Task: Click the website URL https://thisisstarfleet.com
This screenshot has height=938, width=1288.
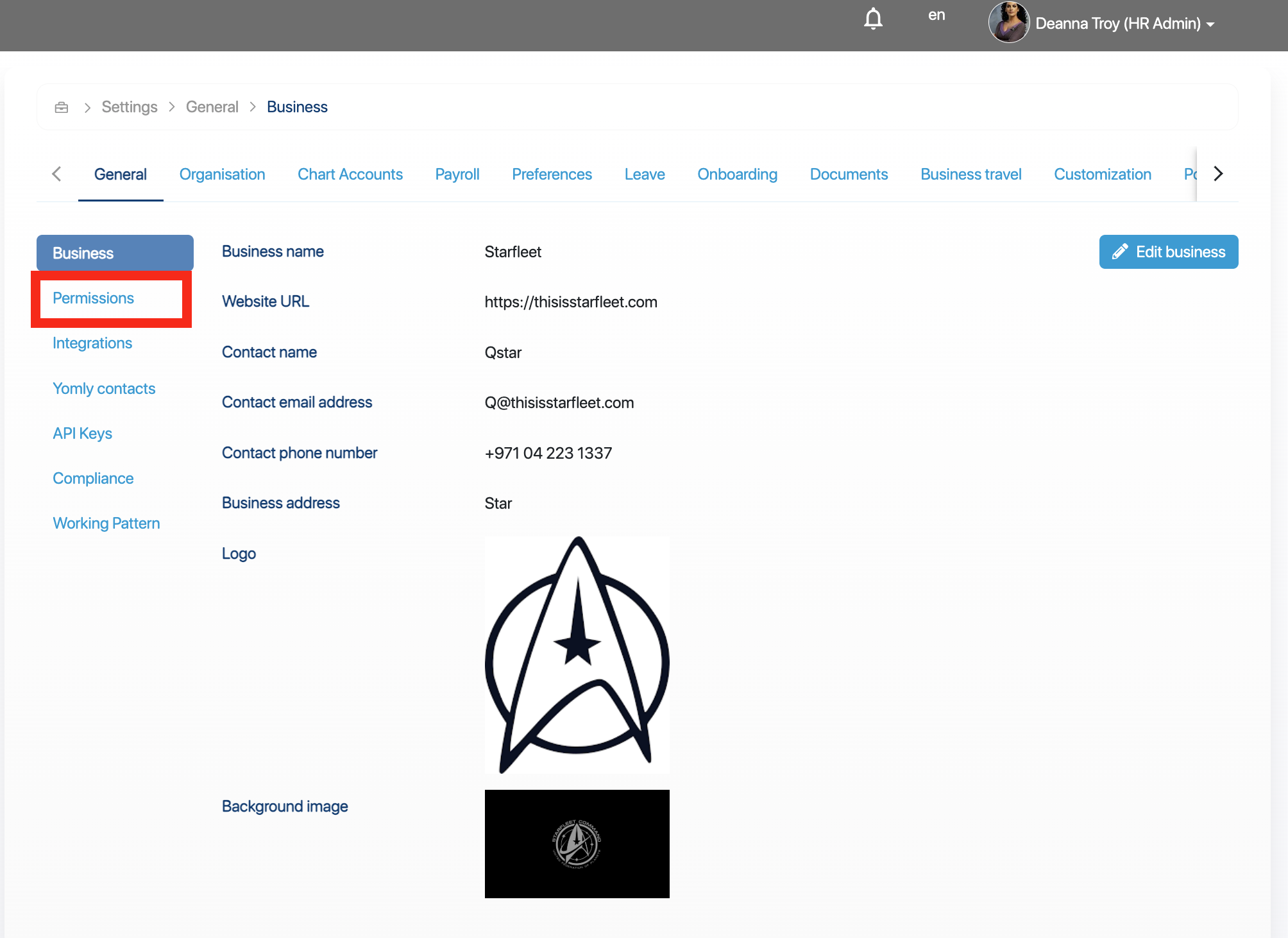Action: tap(571, 302)
